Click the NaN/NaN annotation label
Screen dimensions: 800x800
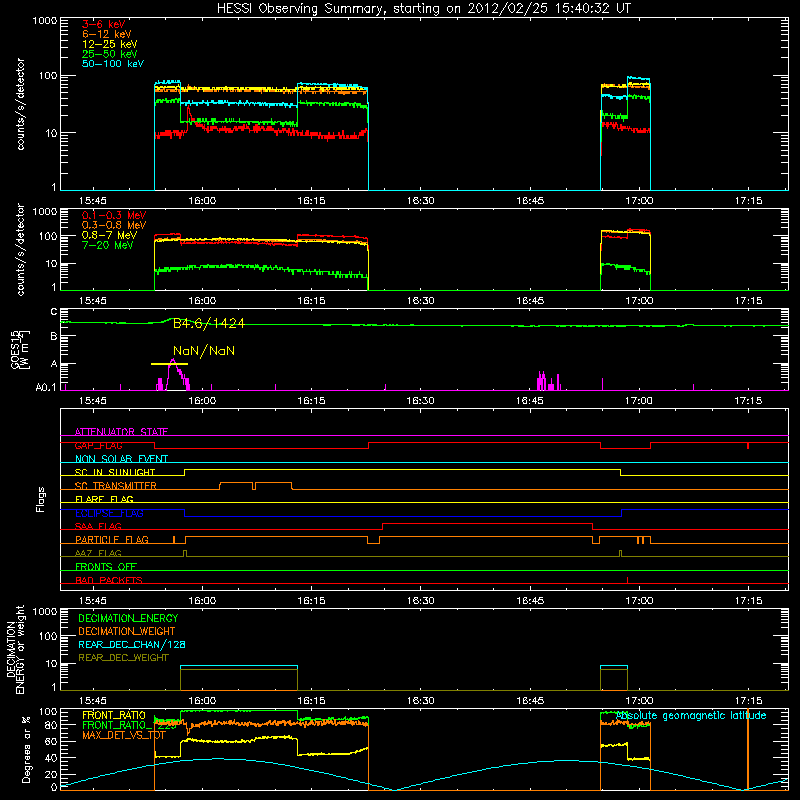pos(204,351)
